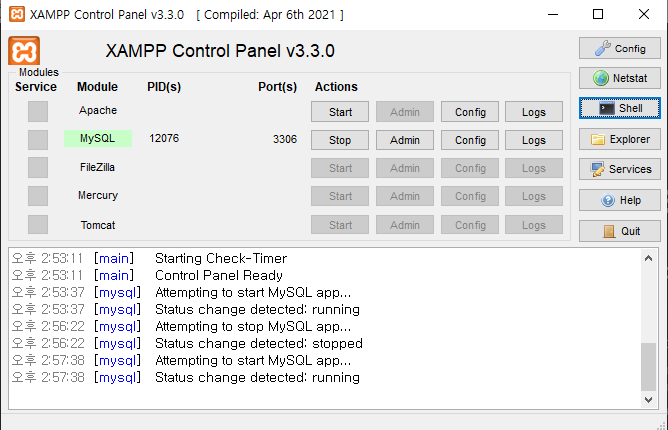
Task: Click the MySQL port value 3306
Action: pyautogui.click(x=285, y=139)
